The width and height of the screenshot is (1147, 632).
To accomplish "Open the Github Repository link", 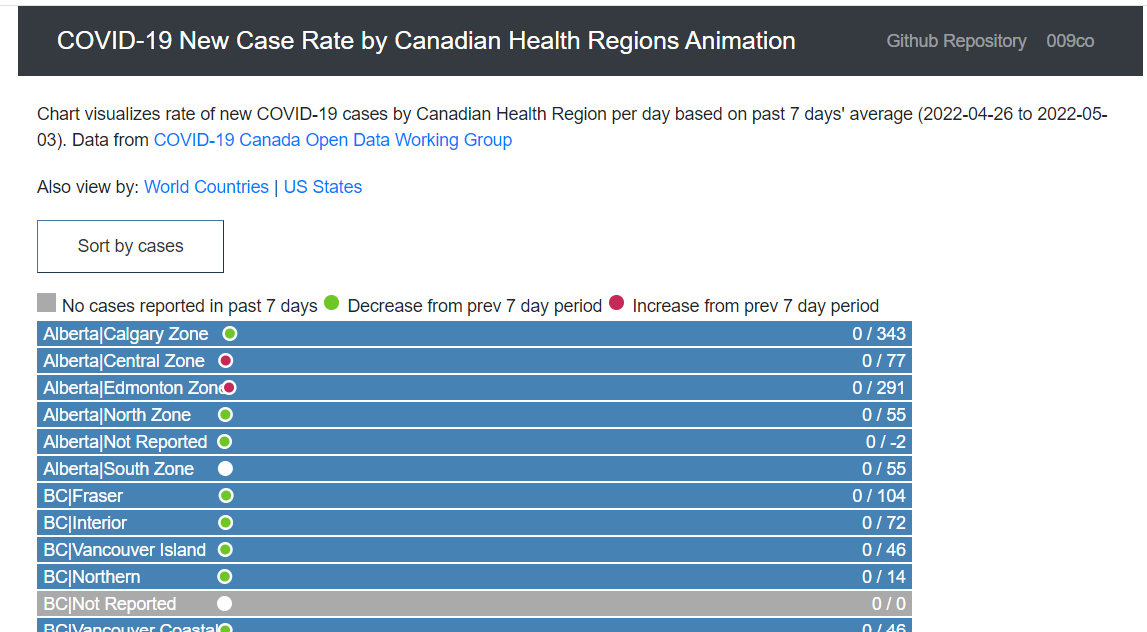I will tap(956, 41).
